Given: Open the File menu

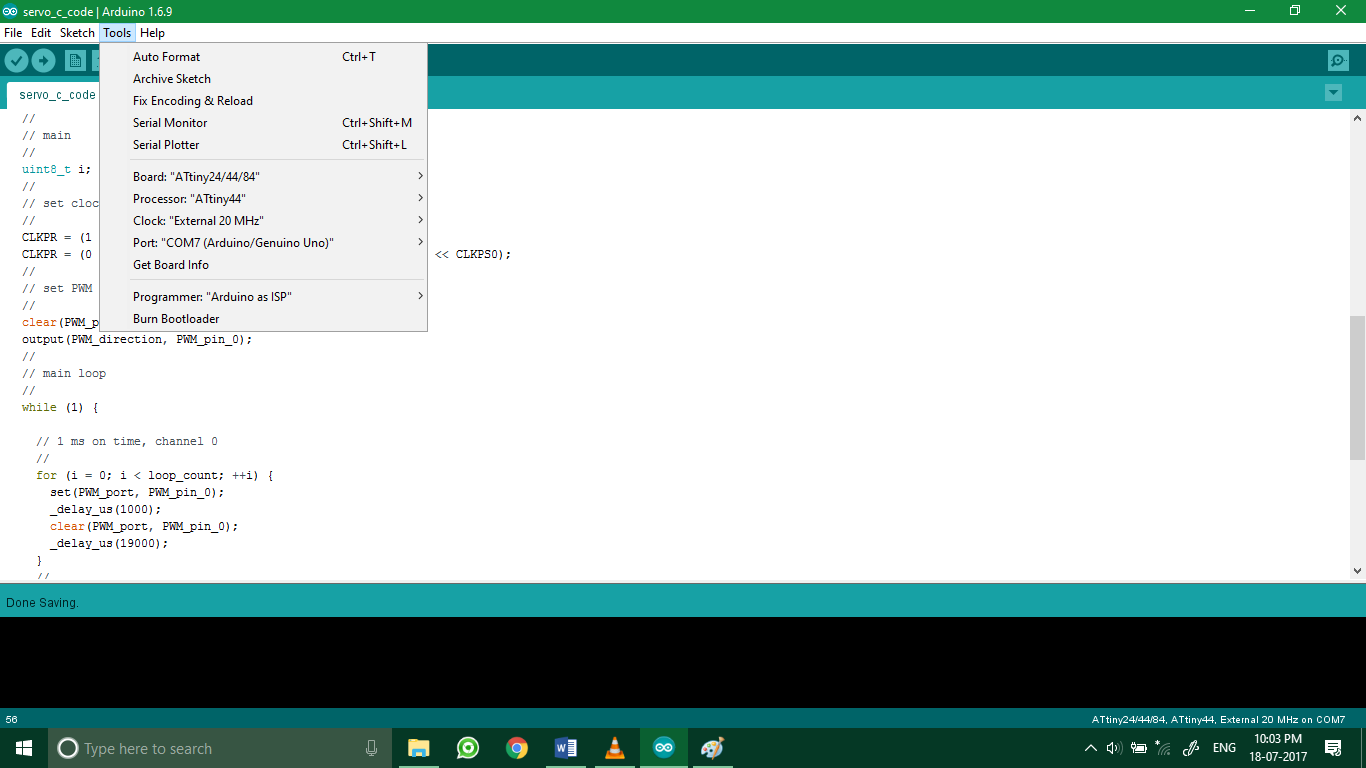Looking at the screenshot, I should [14, 33].
